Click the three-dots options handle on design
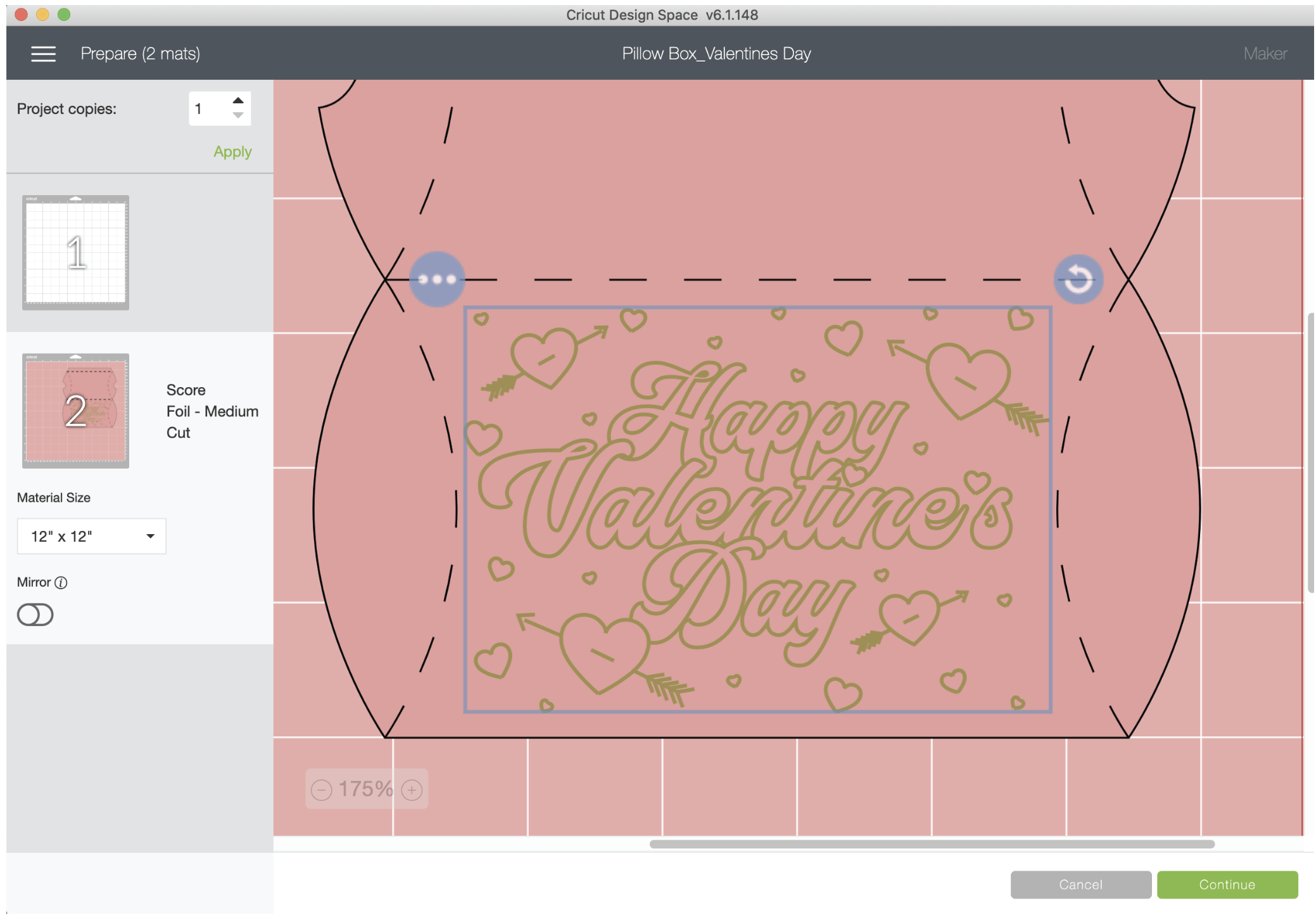The height and width of the screenshot is (920, 1316). pos(436,279)
